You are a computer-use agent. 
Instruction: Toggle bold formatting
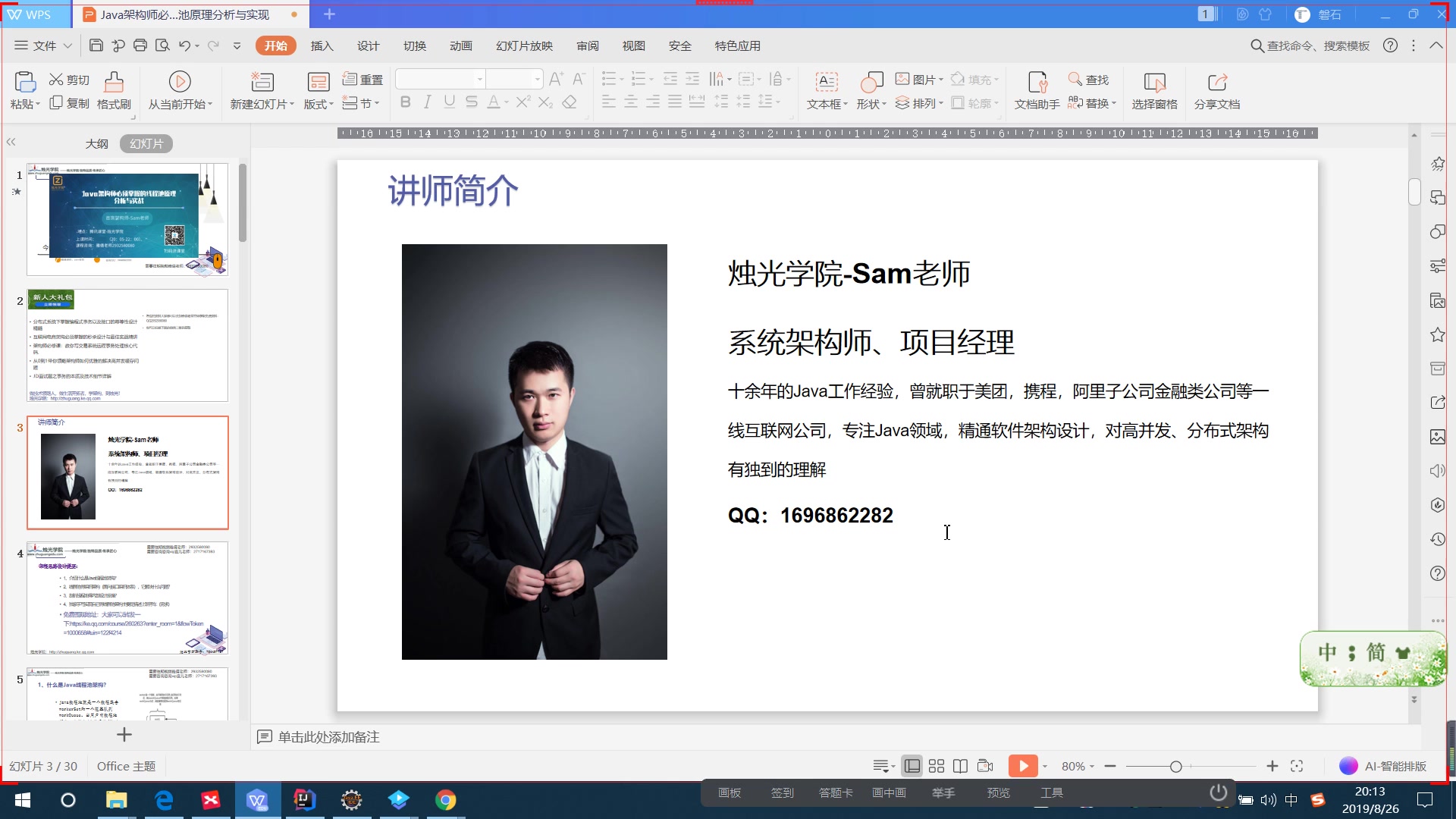click(404, 102)
